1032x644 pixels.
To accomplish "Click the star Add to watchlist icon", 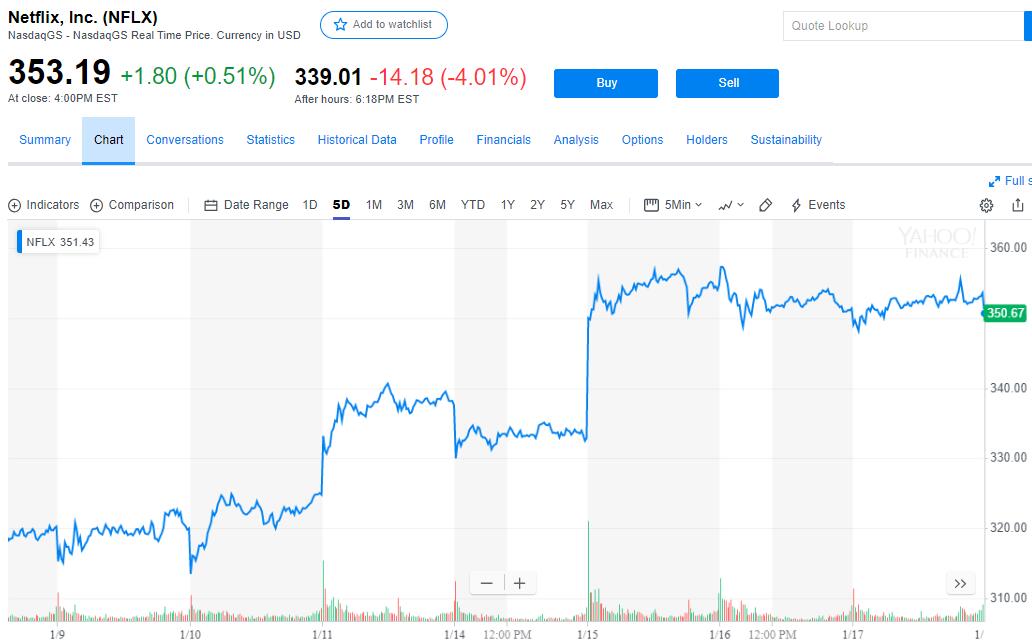I will coord(341,25).
